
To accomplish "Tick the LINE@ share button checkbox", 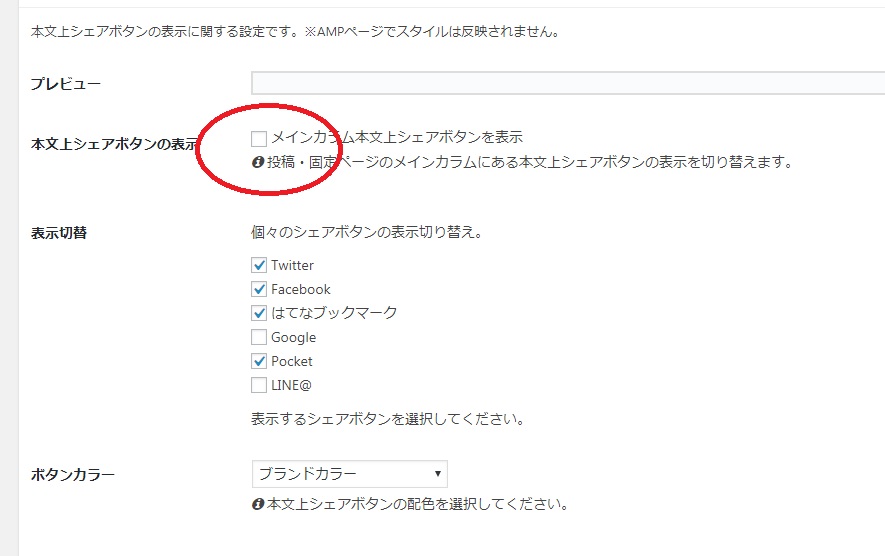I will coord(259,386).
